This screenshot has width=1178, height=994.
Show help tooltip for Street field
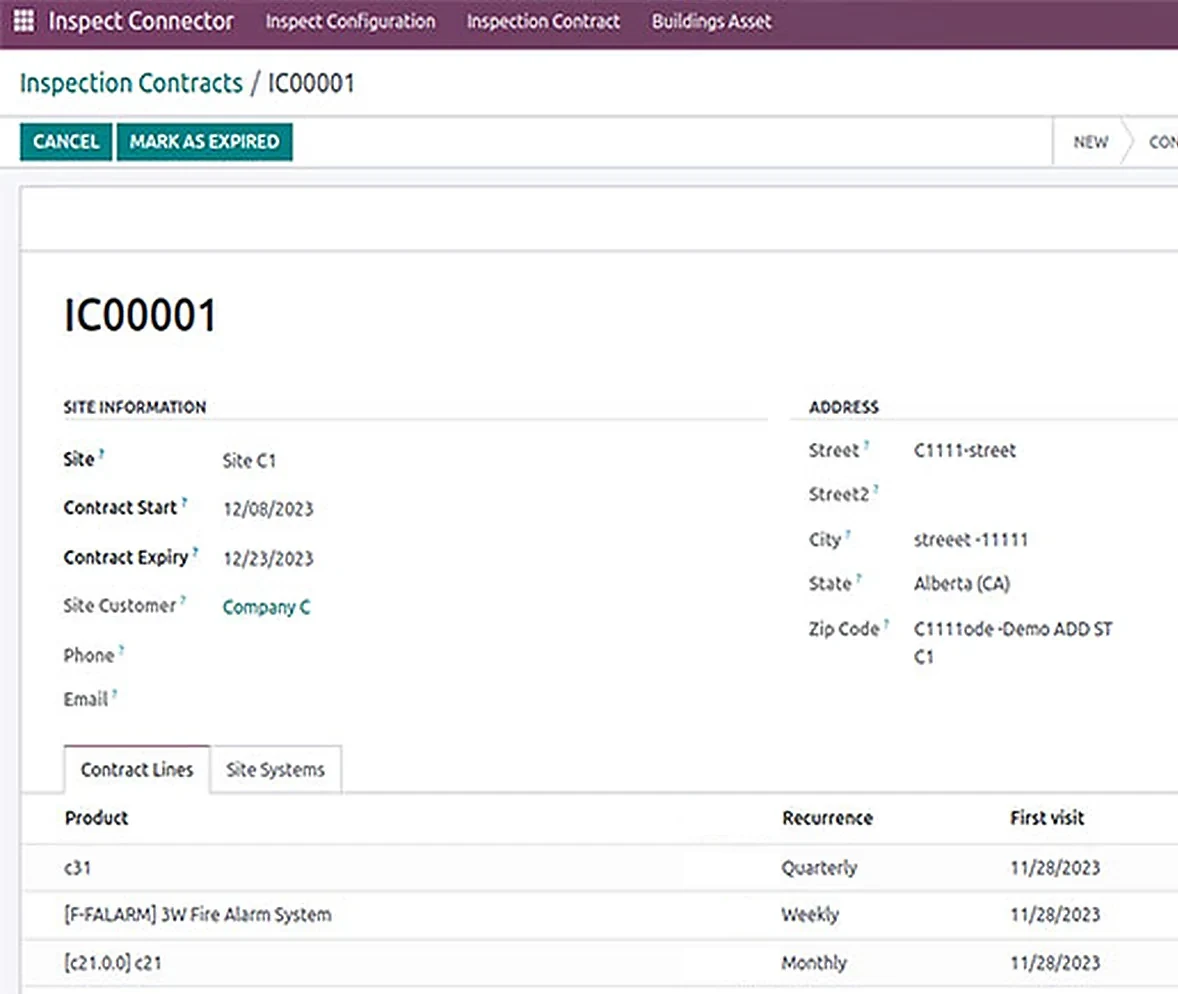coord(866,444)
